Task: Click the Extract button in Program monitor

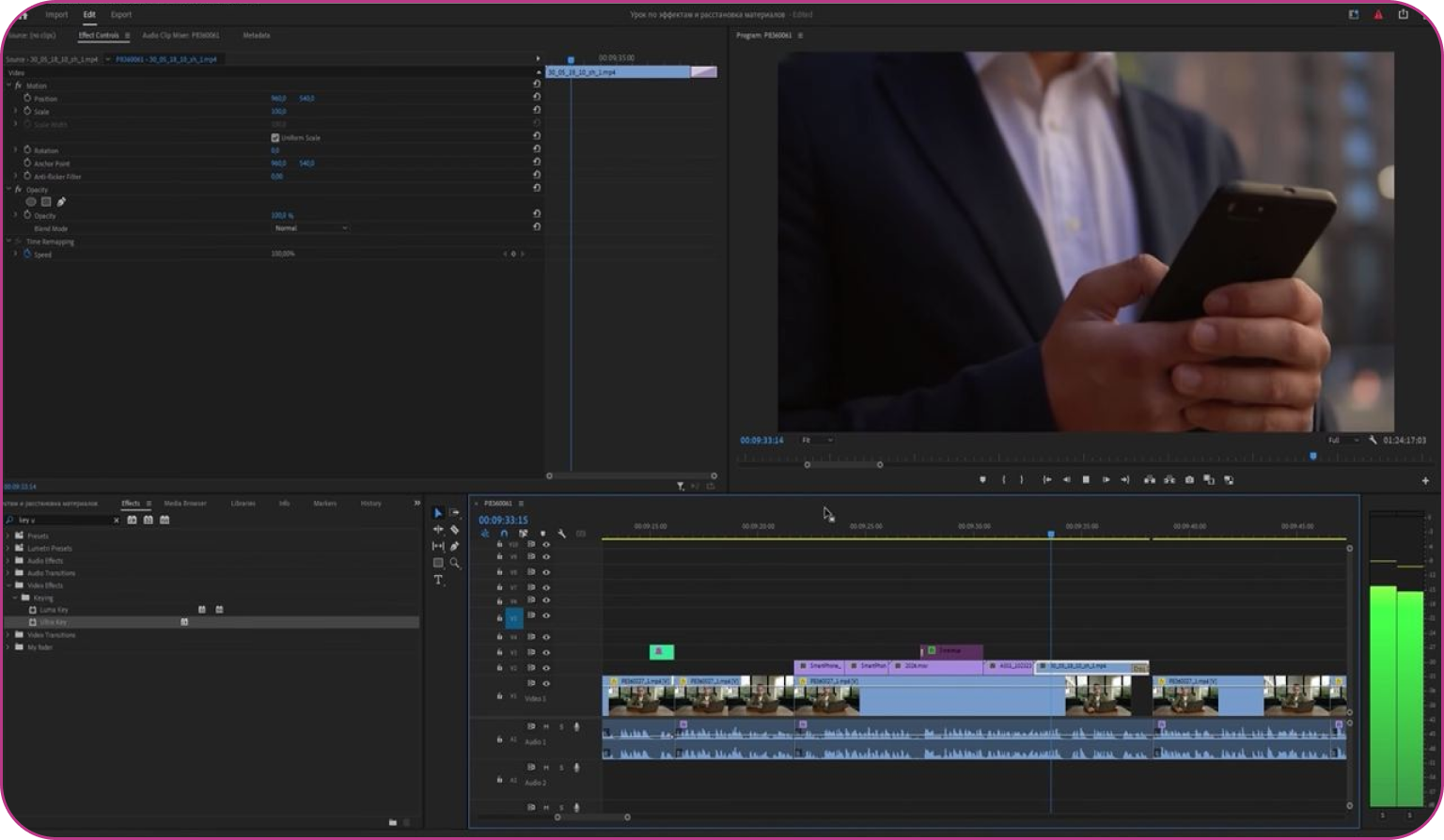Action: [x=1169, y=480]
